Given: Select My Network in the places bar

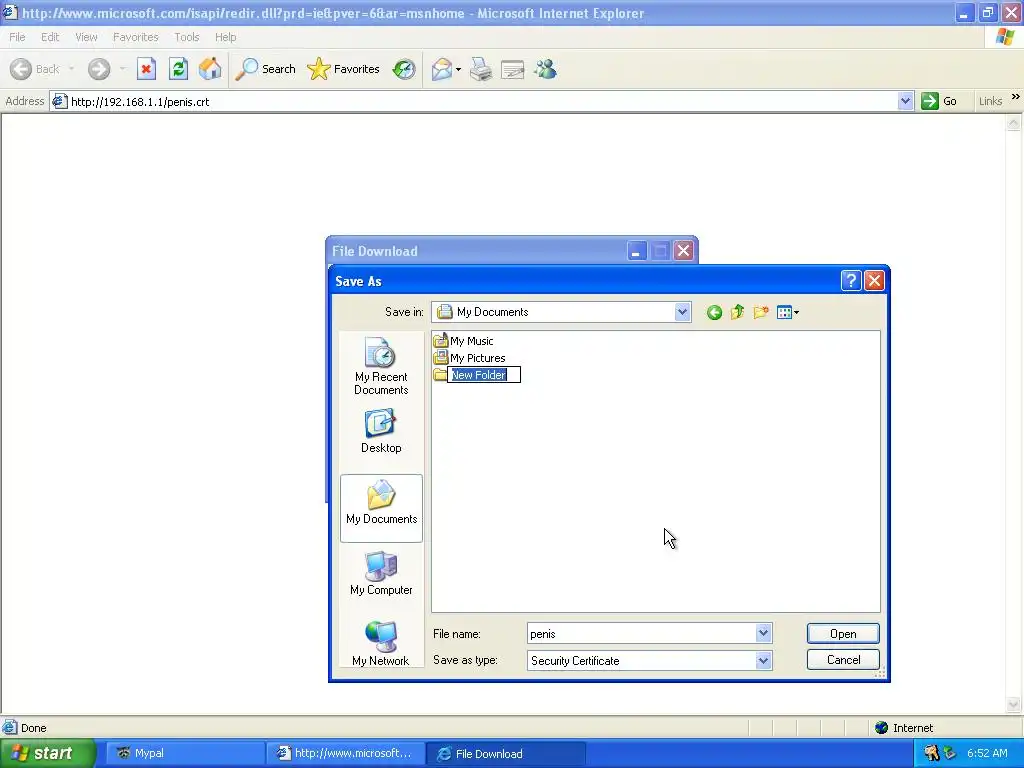Looking at the screenshot, I should point(381,643).
